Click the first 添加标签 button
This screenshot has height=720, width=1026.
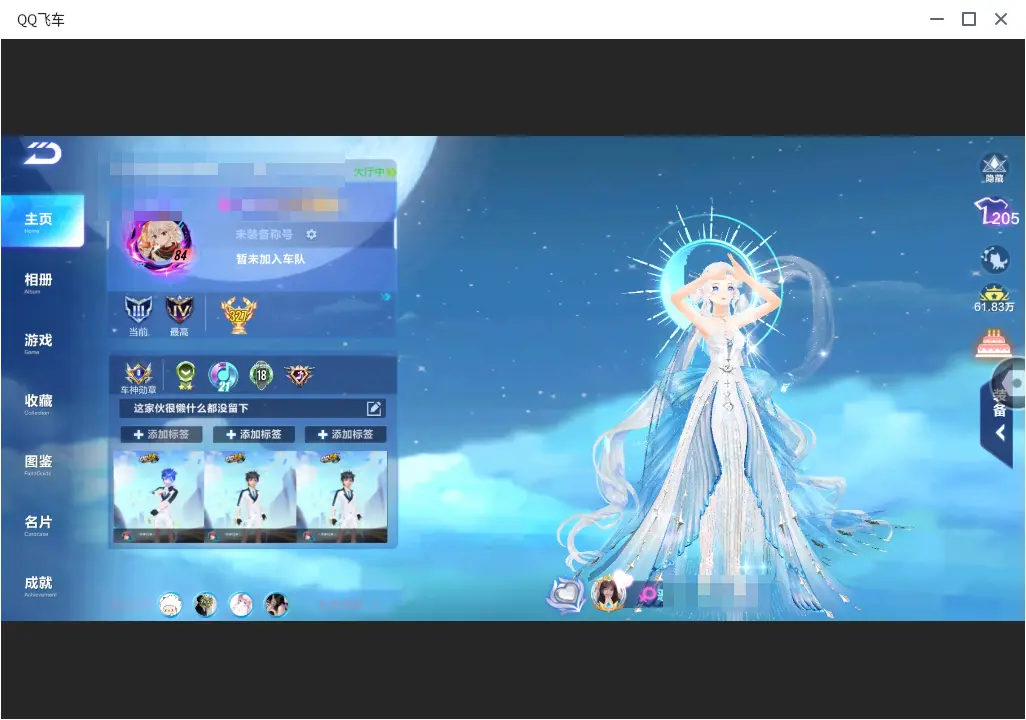coord(161,435)
